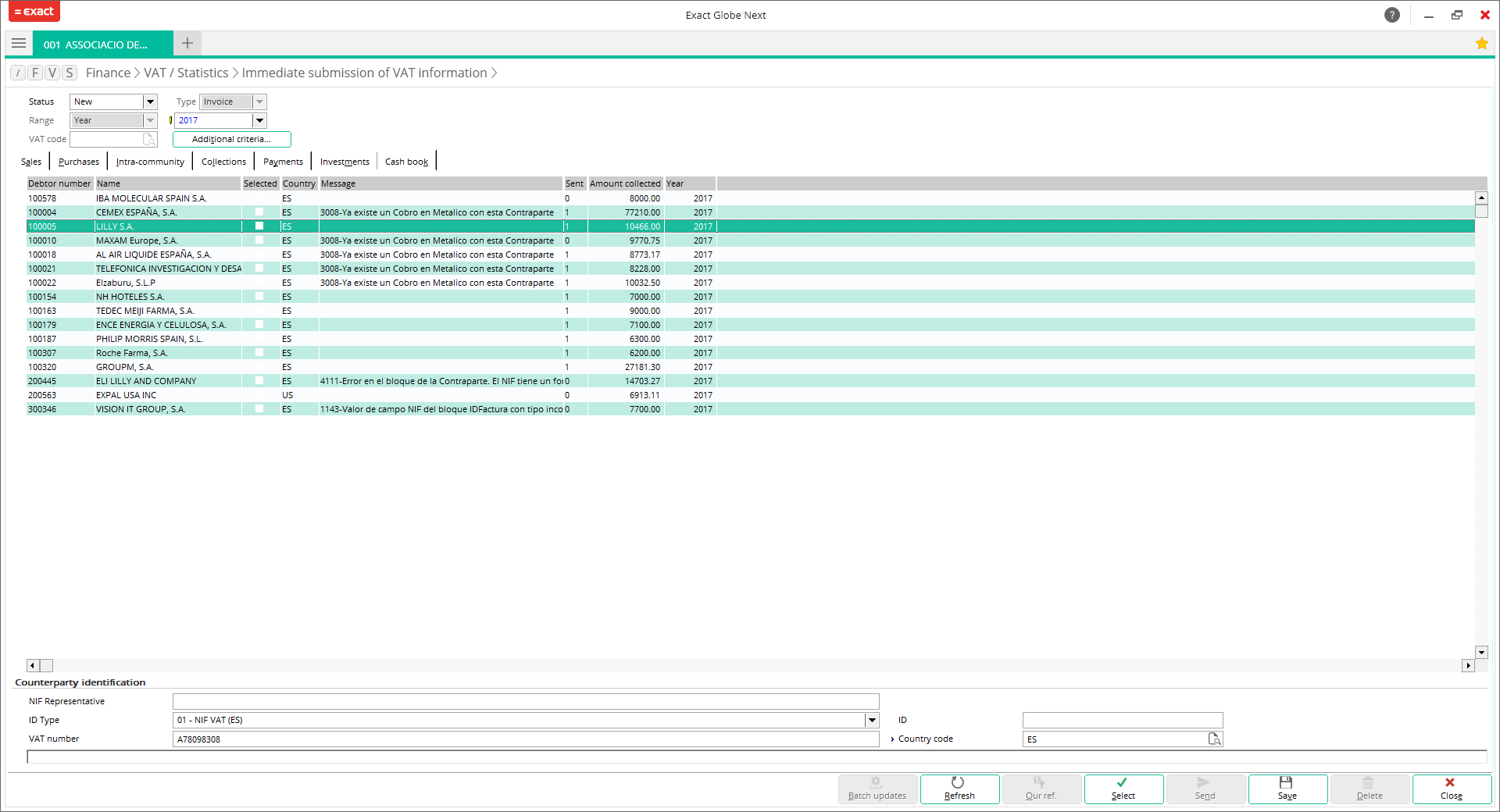Click the Save disk button
Viewport: 1500px width, 812px height.
click(1287, 789)
